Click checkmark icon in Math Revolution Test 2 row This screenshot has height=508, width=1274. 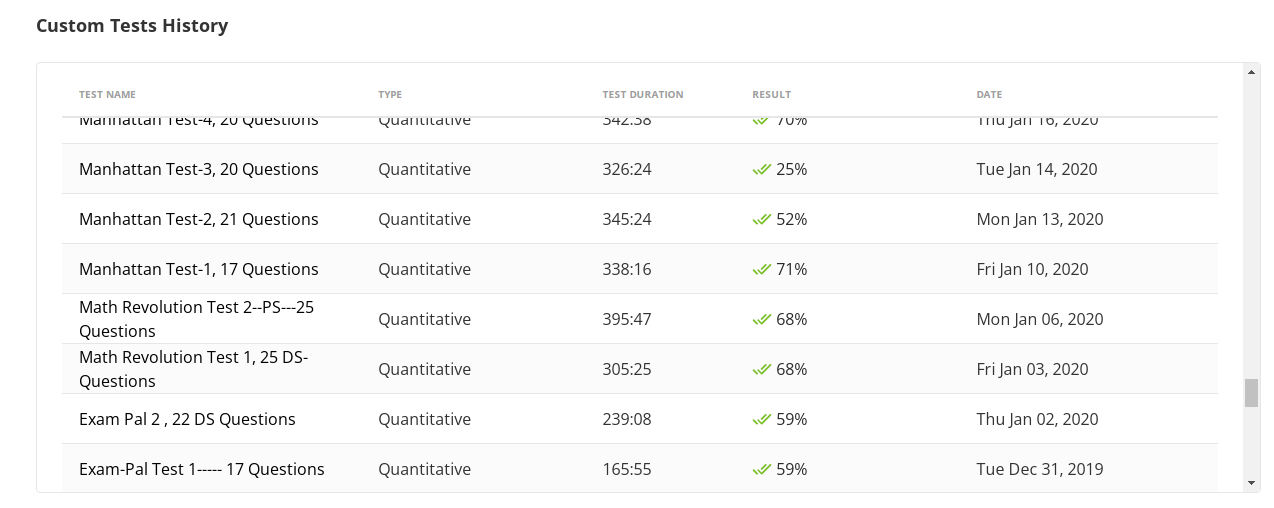tap(761, 320)
